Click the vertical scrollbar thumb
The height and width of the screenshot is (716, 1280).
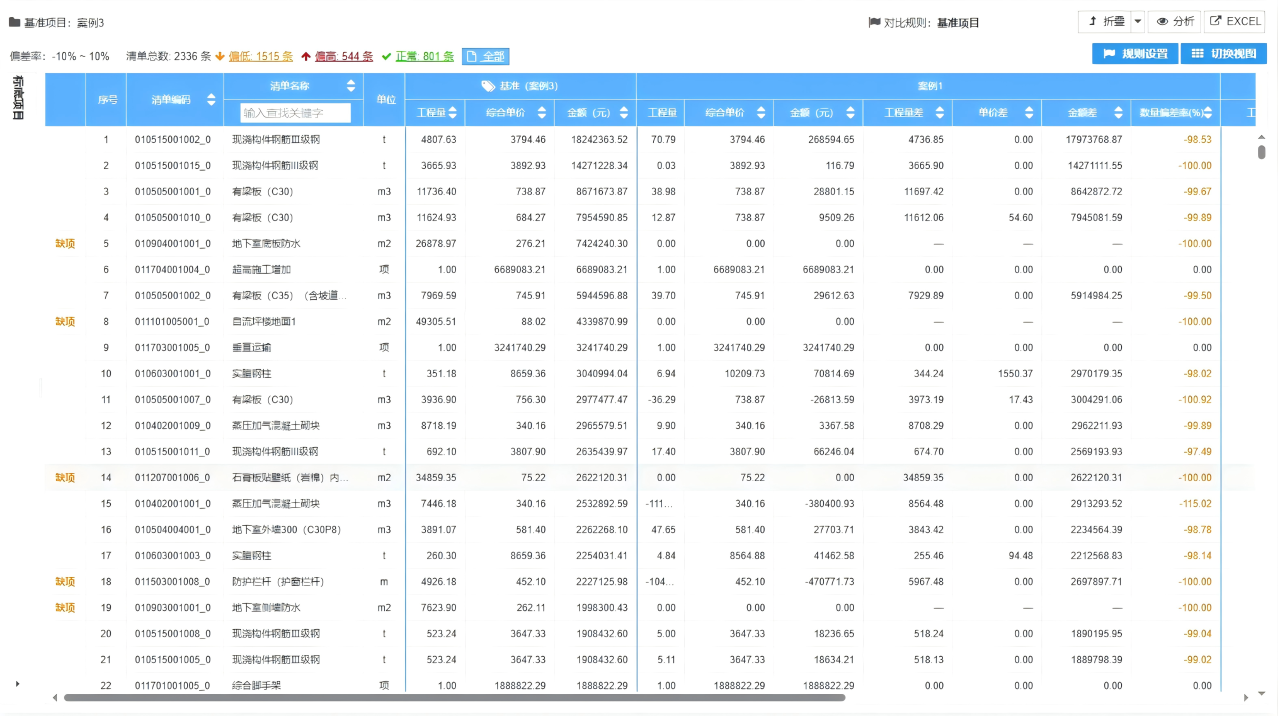[x=1262, y=153]
